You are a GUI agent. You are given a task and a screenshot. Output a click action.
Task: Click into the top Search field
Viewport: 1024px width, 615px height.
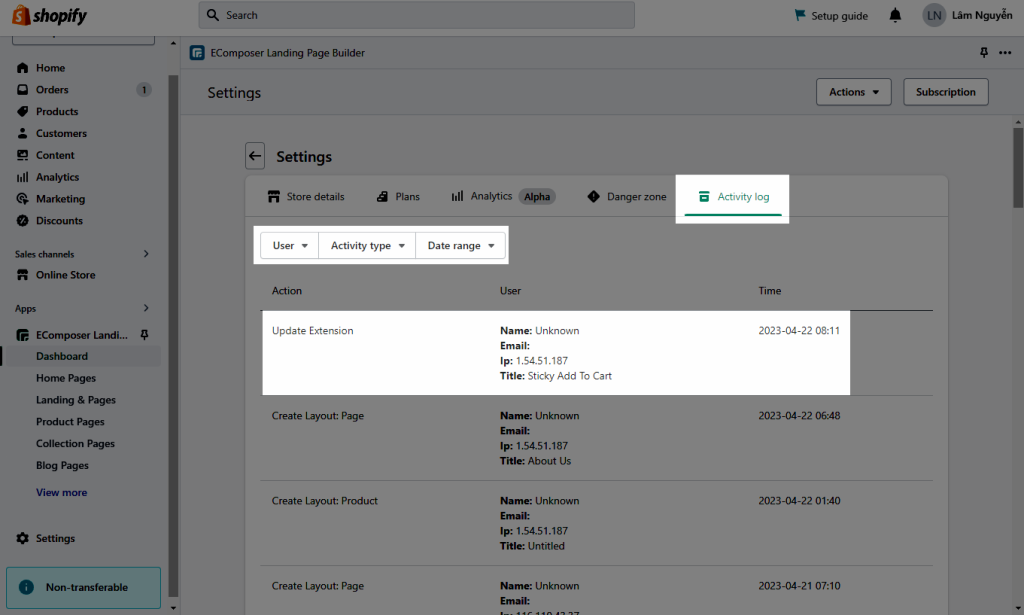click(417, 15)
